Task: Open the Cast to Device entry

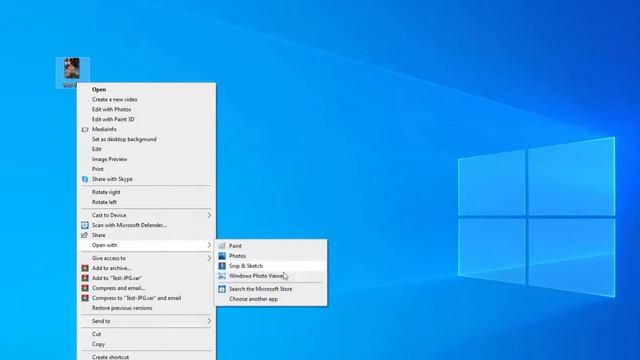Action: point(146,215)
